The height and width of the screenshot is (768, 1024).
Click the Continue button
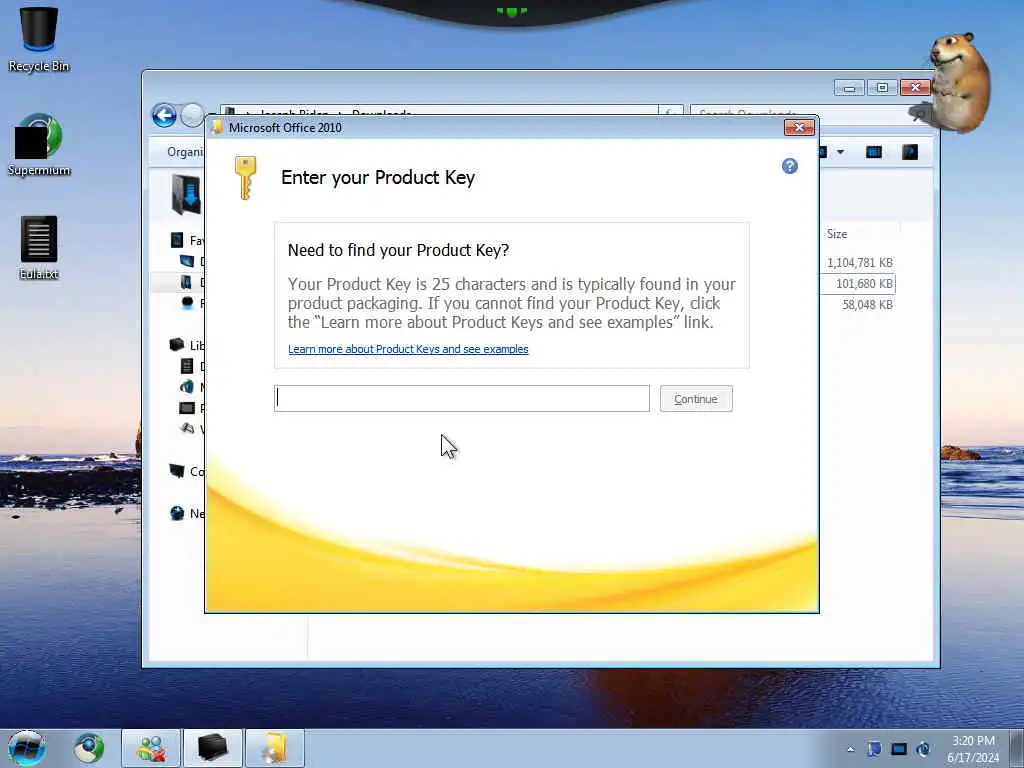(x=696, y=399)
